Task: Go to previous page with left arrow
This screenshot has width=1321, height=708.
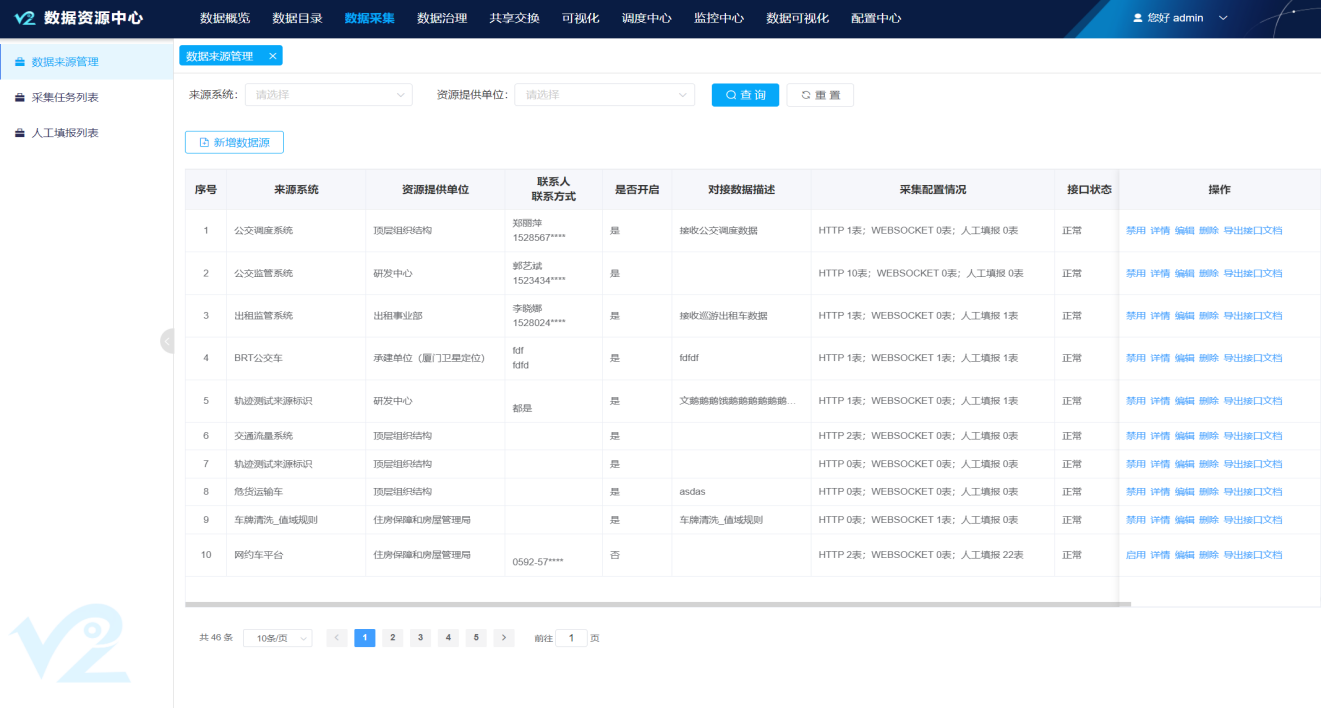Action: (x=337, y=638)
